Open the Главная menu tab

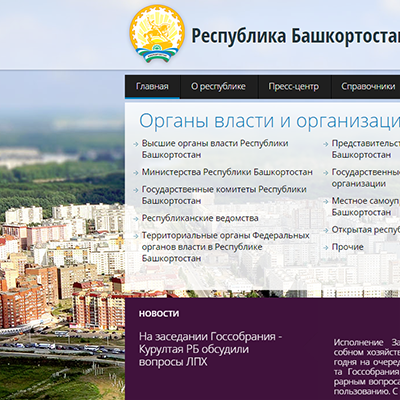click(152, 87)
